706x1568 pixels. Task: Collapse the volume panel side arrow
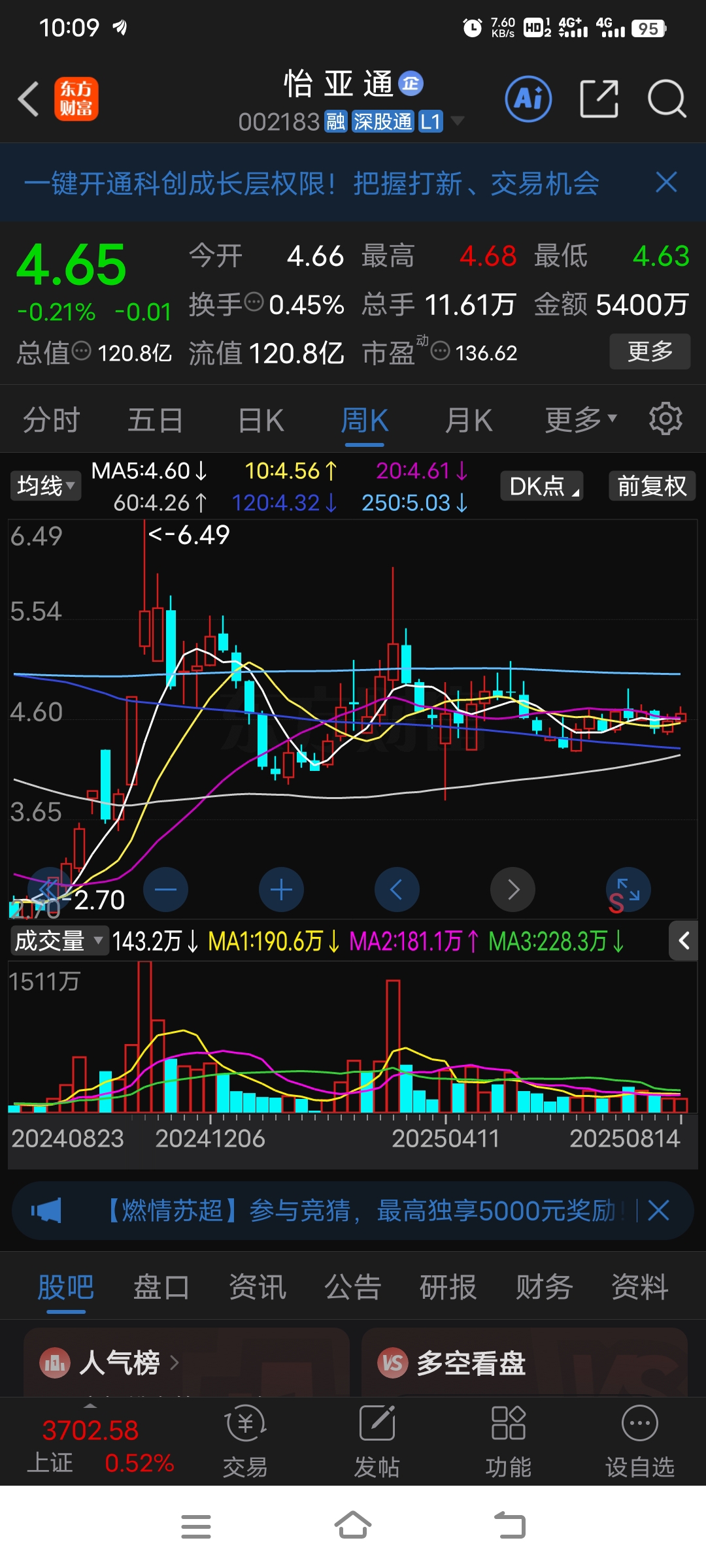tap(684, 941)
